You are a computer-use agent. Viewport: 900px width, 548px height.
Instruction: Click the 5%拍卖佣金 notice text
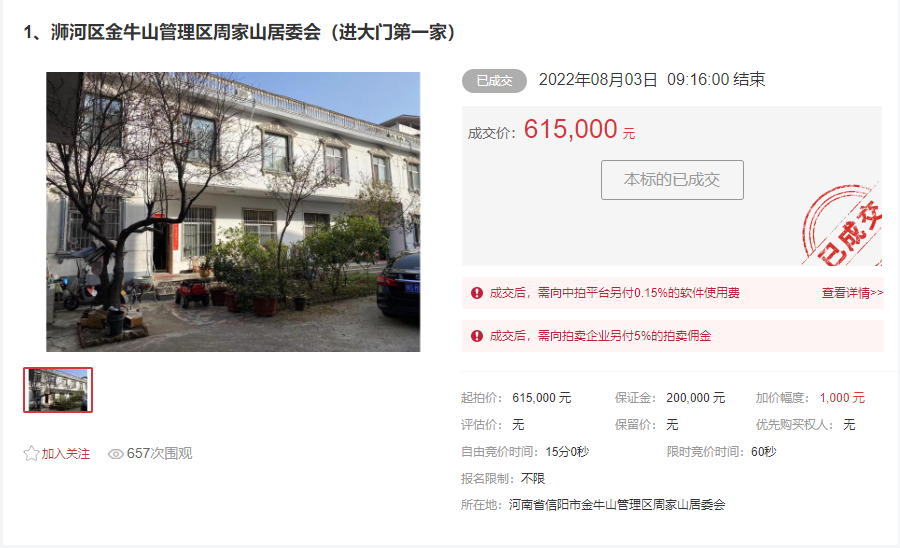(600, 336)
